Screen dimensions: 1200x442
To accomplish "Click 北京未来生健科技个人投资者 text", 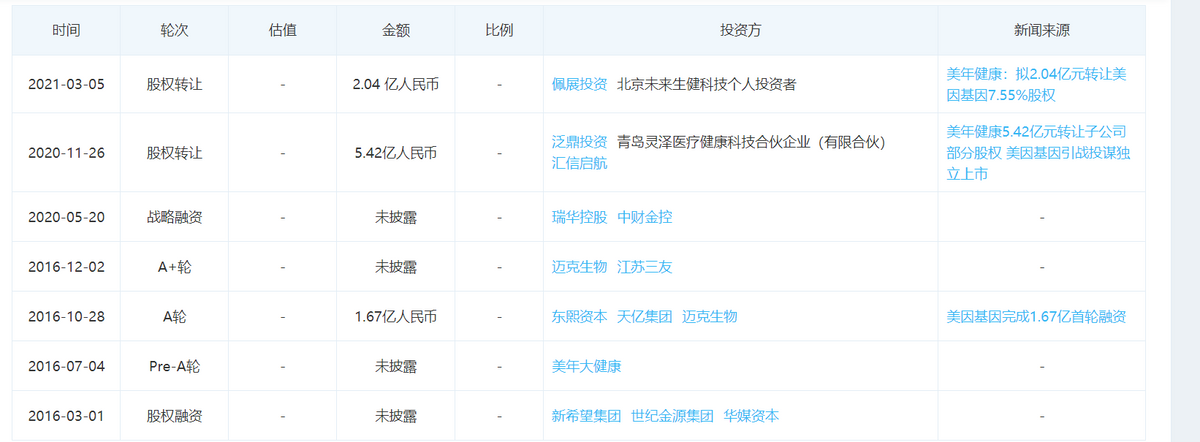I will tap(707, 85).
